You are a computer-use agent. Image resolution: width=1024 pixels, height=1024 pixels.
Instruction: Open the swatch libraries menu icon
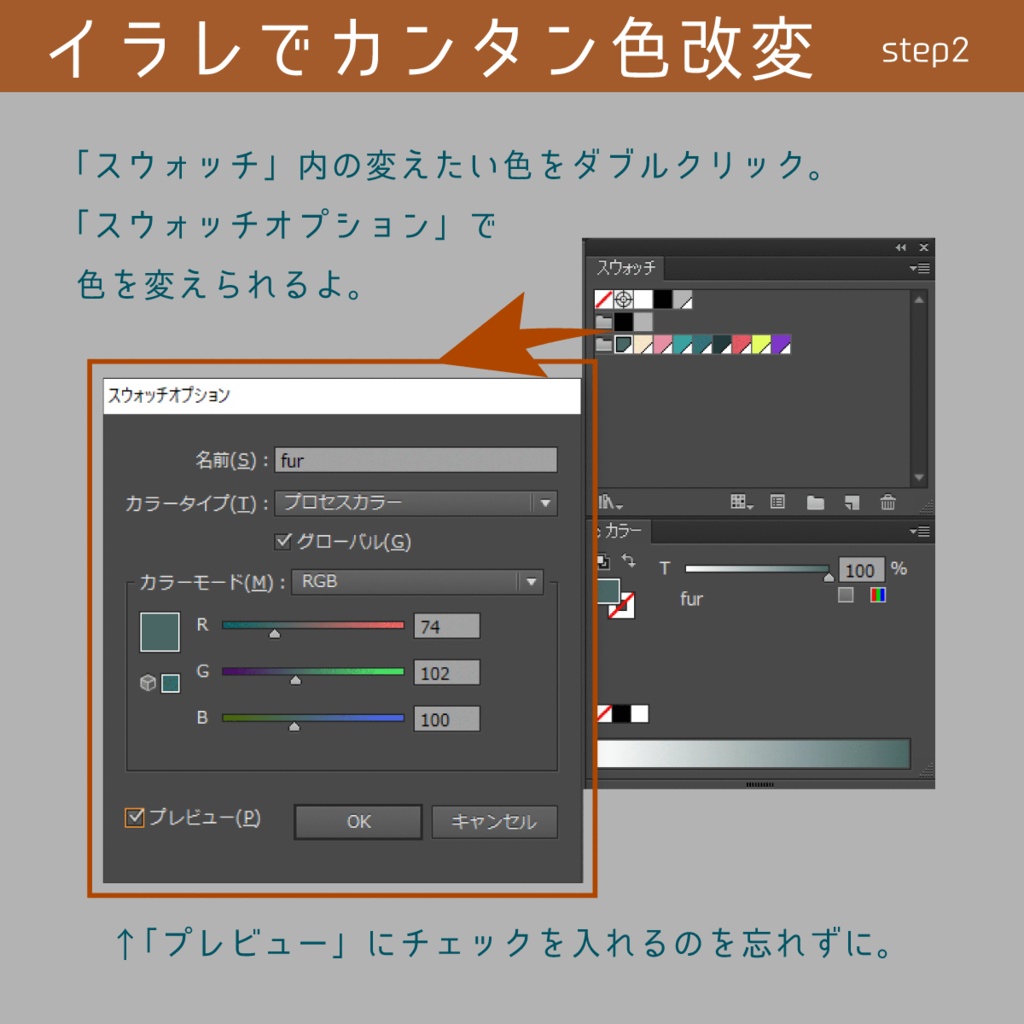(x=607, y=502)
